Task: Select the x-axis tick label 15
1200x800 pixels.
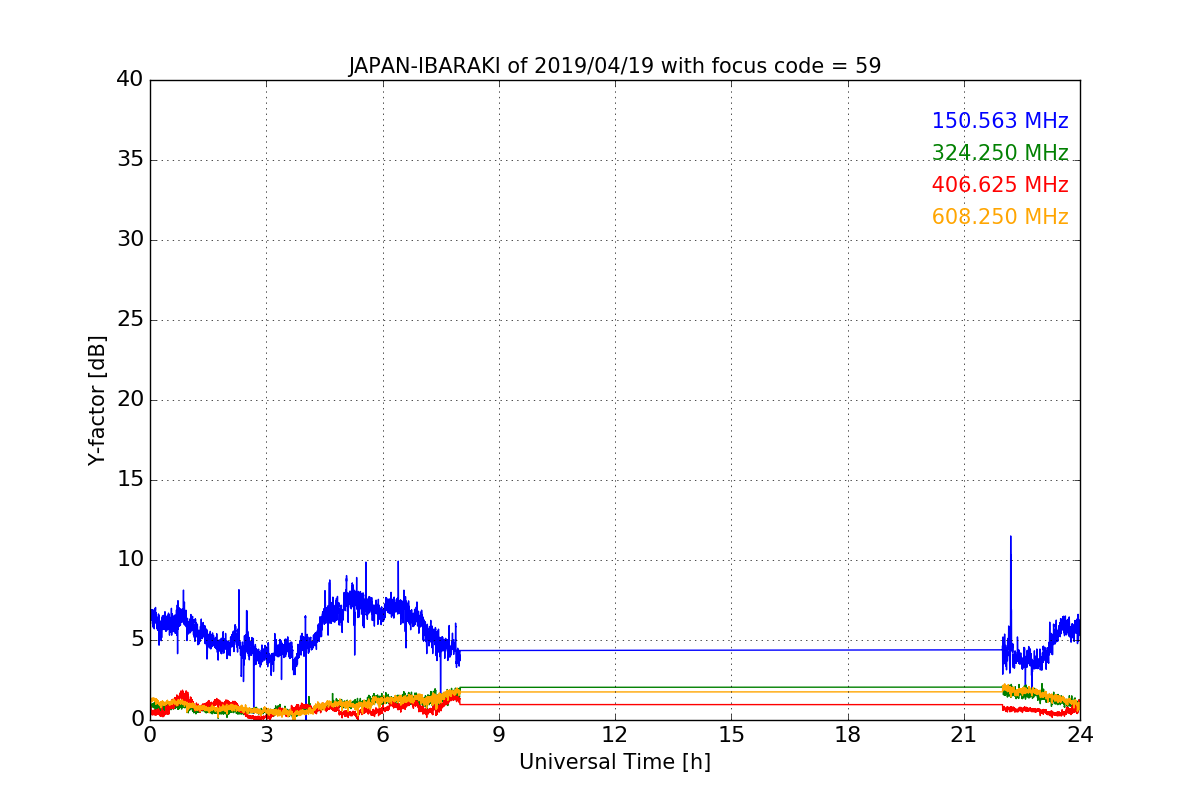Action: pos(731,734)
